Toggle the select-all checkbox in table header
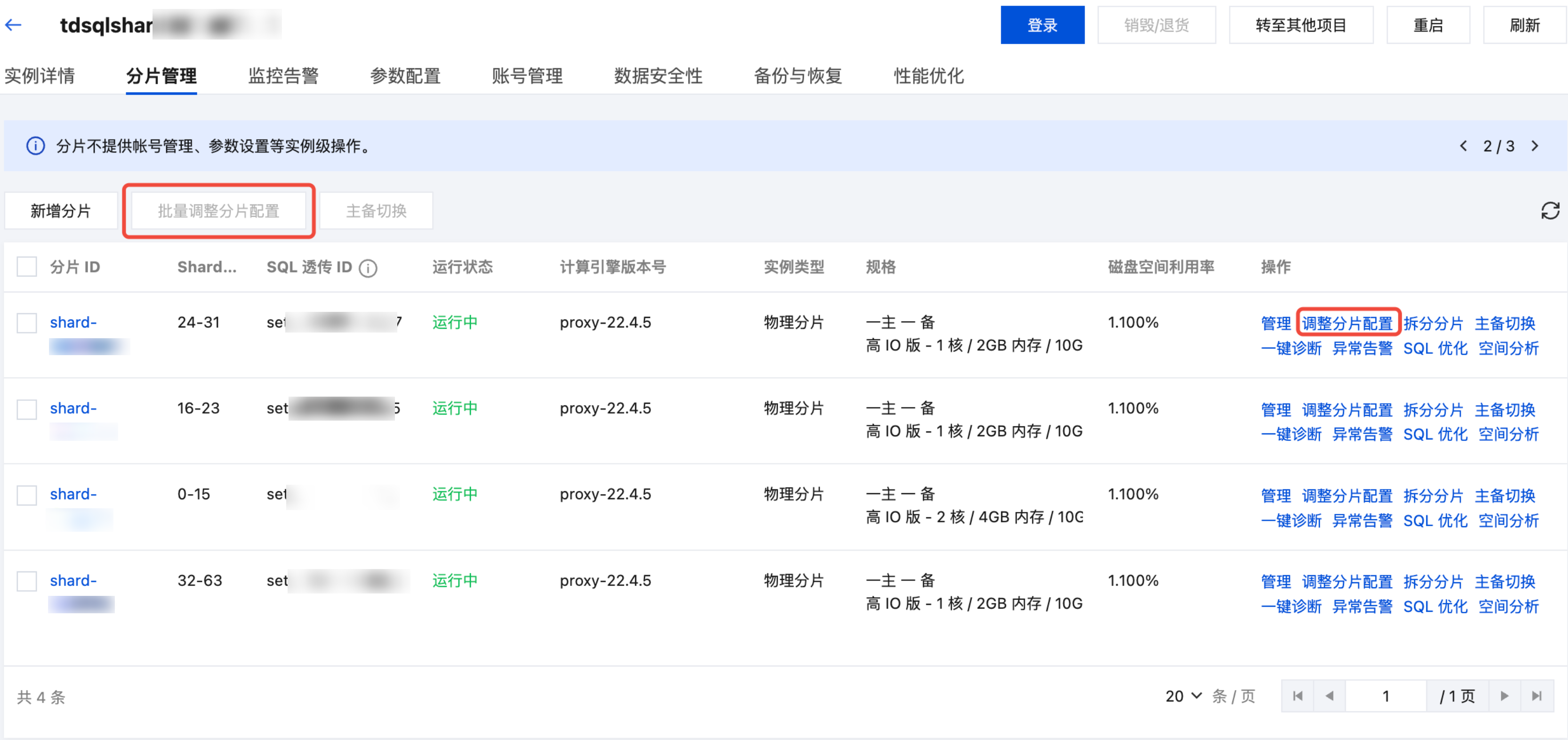 point(27,267)
